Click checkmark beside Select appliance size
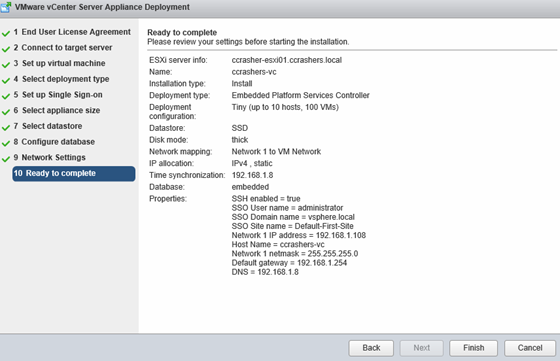Screen dimensions: 560x361 [x=6, y=112]
